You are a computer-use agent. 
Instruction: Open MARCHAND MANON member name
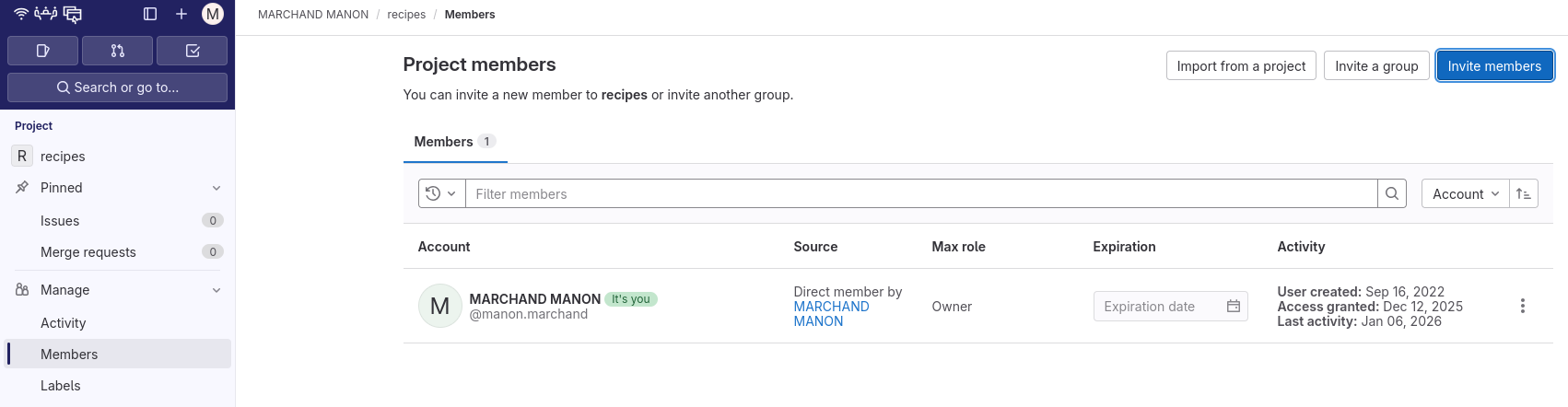click(x=535, y=299)
